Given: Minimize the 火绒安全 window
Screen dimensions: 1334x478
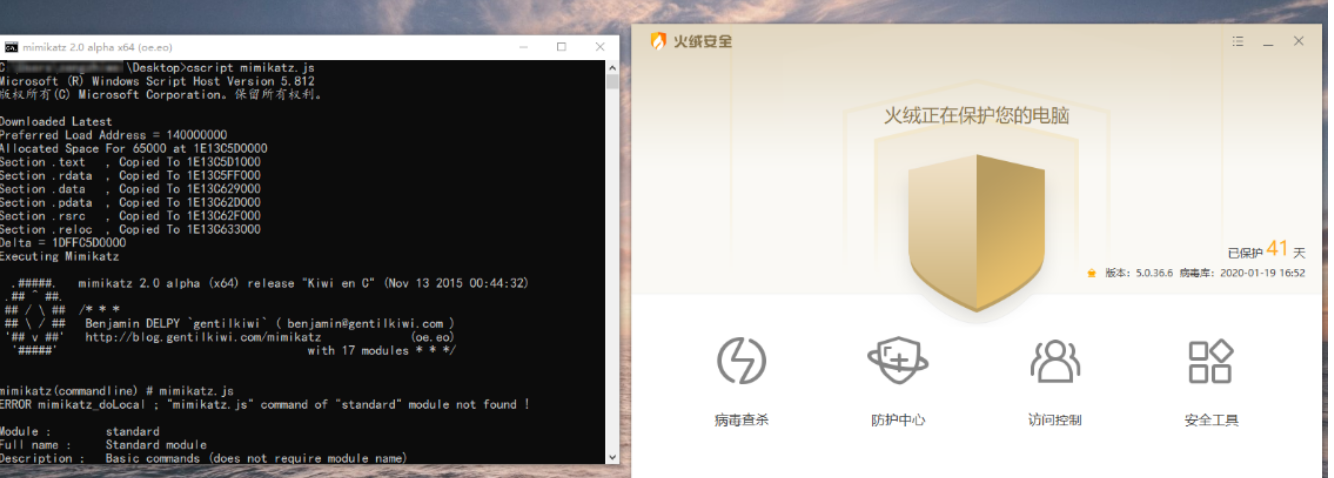Looking at the screenshot, I should pyautogui.click(x=1268, y=42).
